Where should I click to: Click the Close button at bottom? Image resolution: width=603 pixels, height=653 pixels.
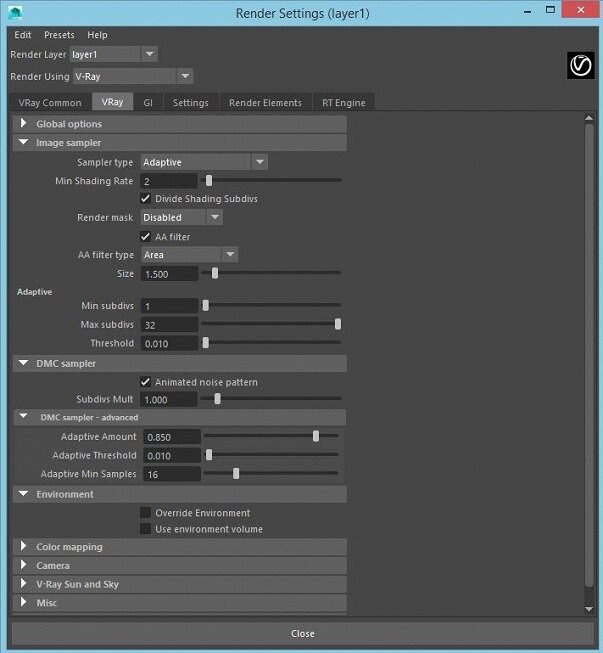(303, 633)
